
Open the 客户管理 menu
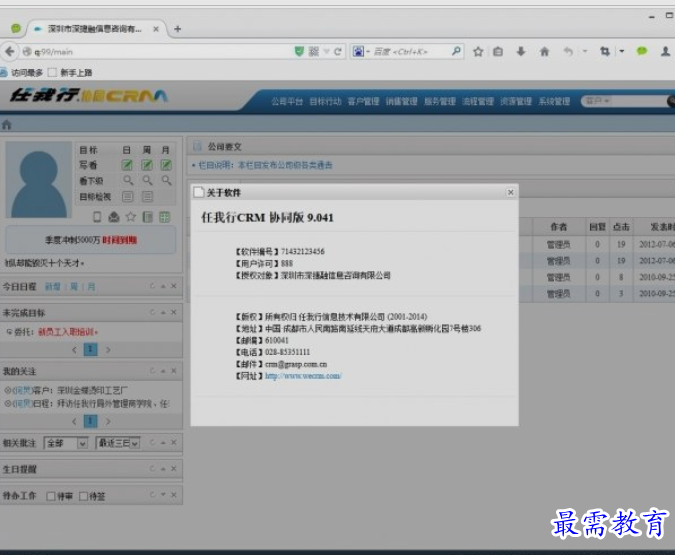363,102
